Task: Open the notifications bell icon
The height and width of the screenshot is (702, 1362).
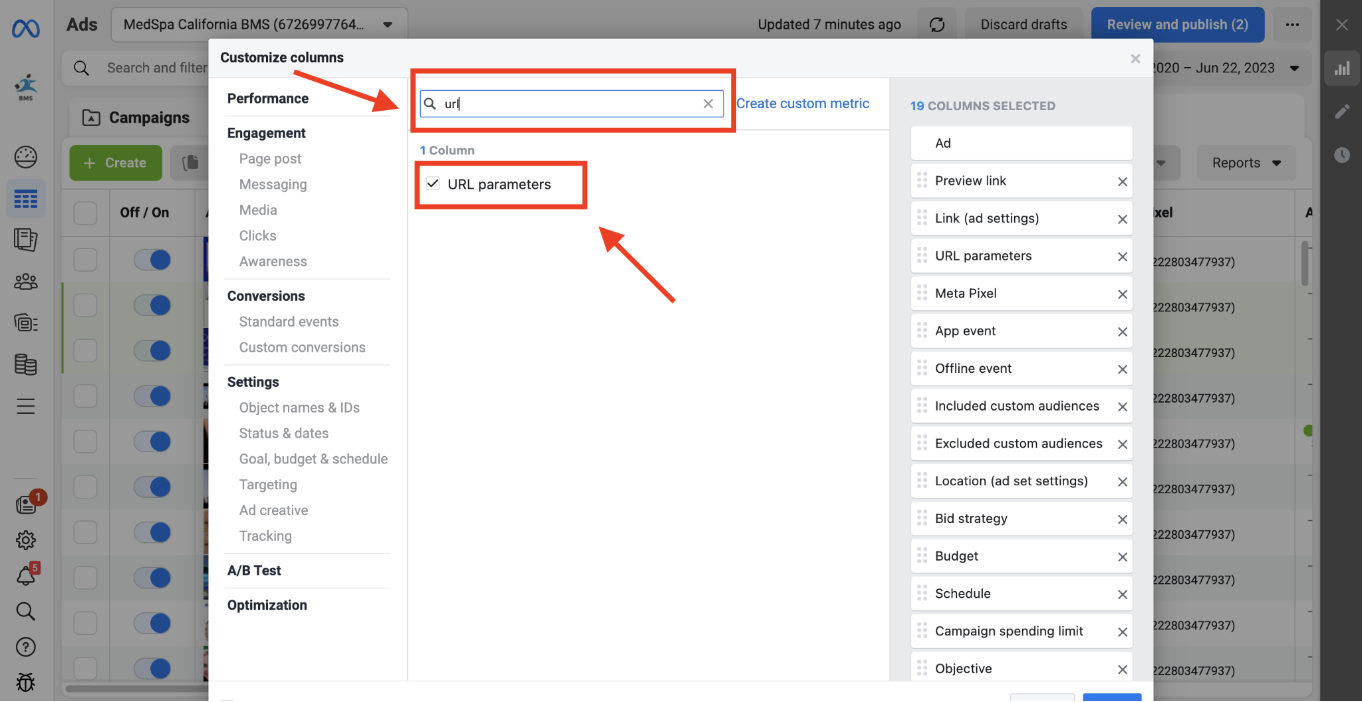Action: click(x=26, y=576)
